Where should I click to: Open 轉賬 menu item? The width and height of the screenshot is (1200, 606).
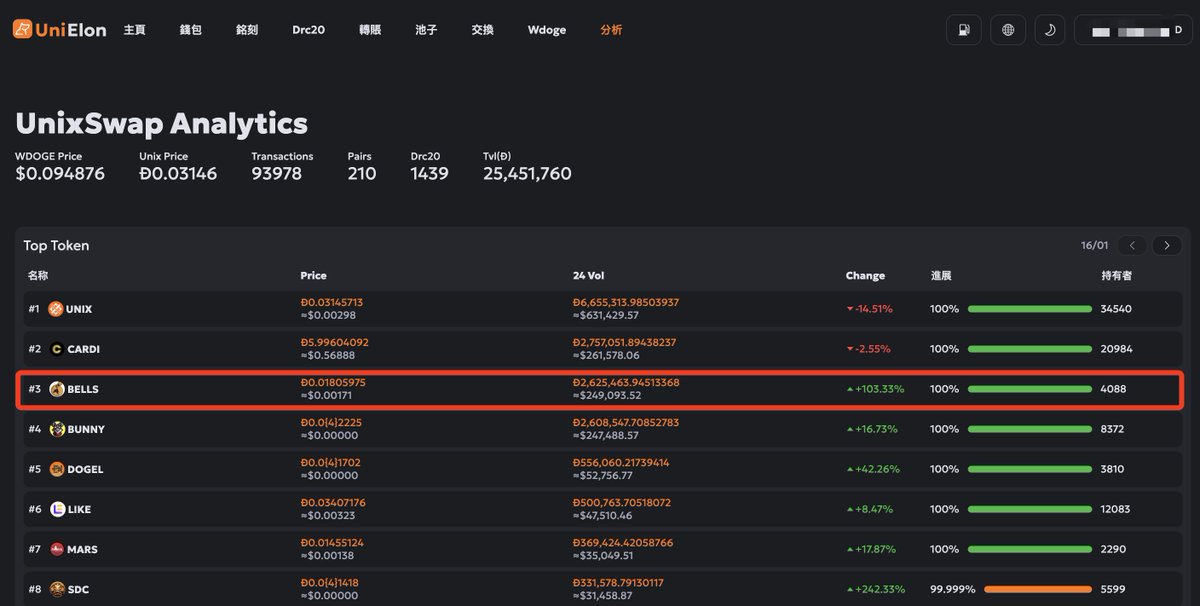click(370, 30)
